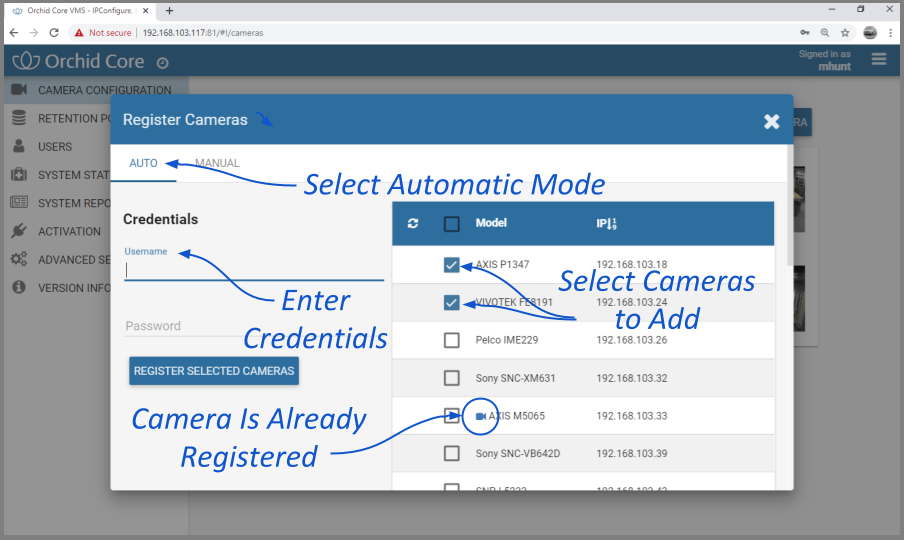The width and height of the screenshot is (904, 540).
Task: Check the Pelco IME229 camera
Action: click(x=451, y=340)
